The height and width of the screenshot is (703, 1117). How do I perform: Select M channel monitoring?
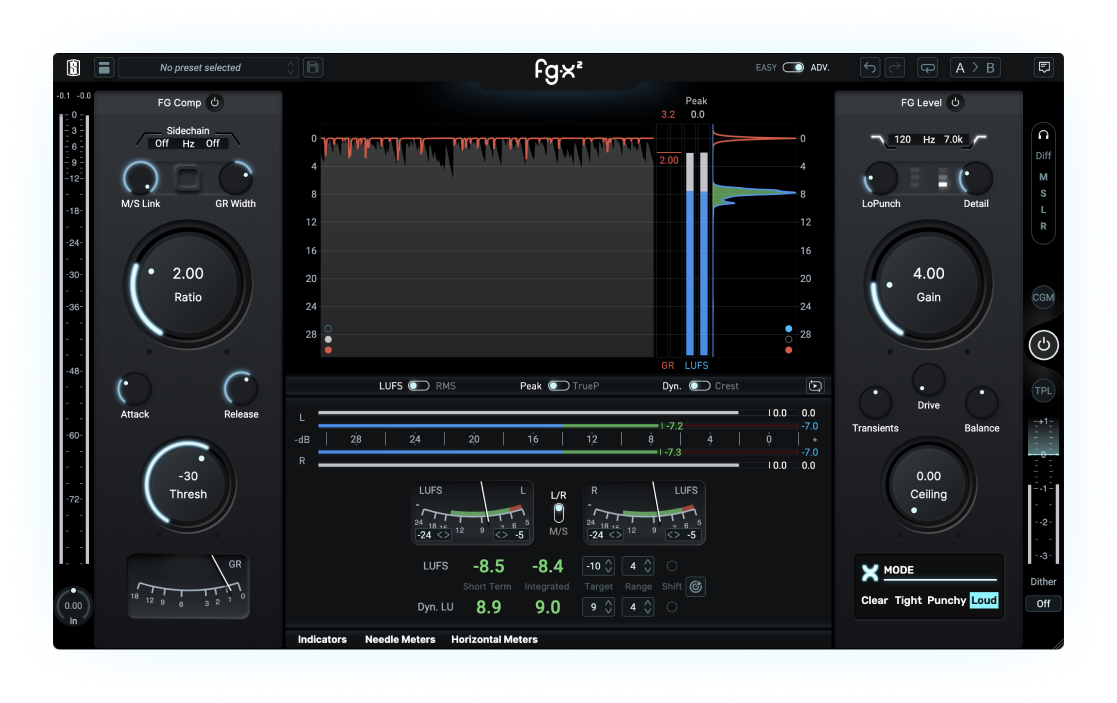tap(1043, 177)
